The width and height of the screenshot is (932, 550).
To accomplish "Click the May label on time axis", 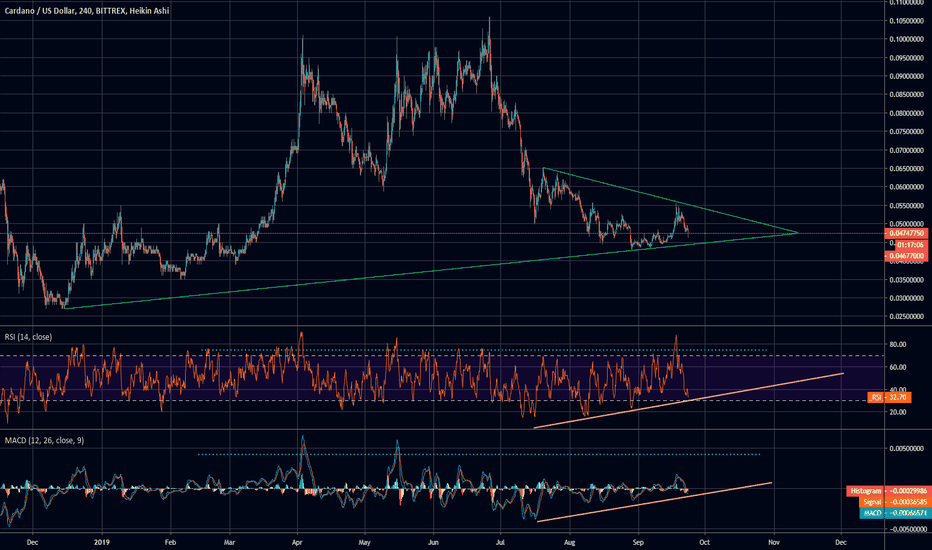I will click(x=365, y=542).
